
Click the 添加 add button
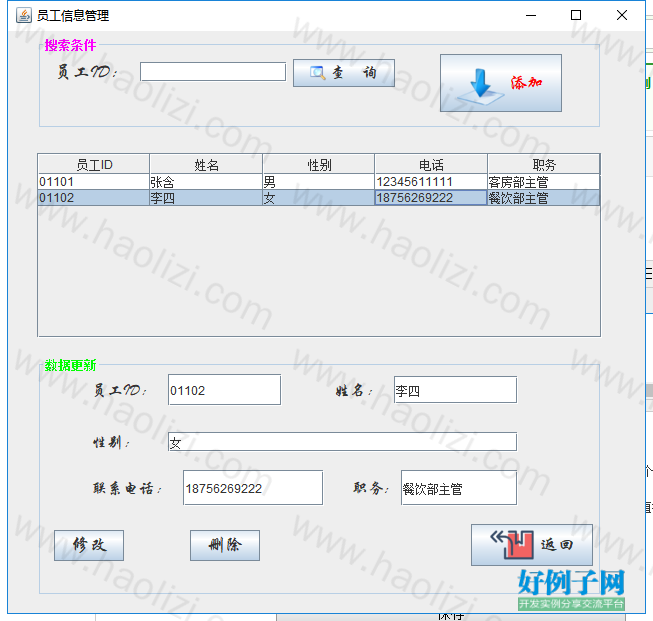(x=501, y=83)
